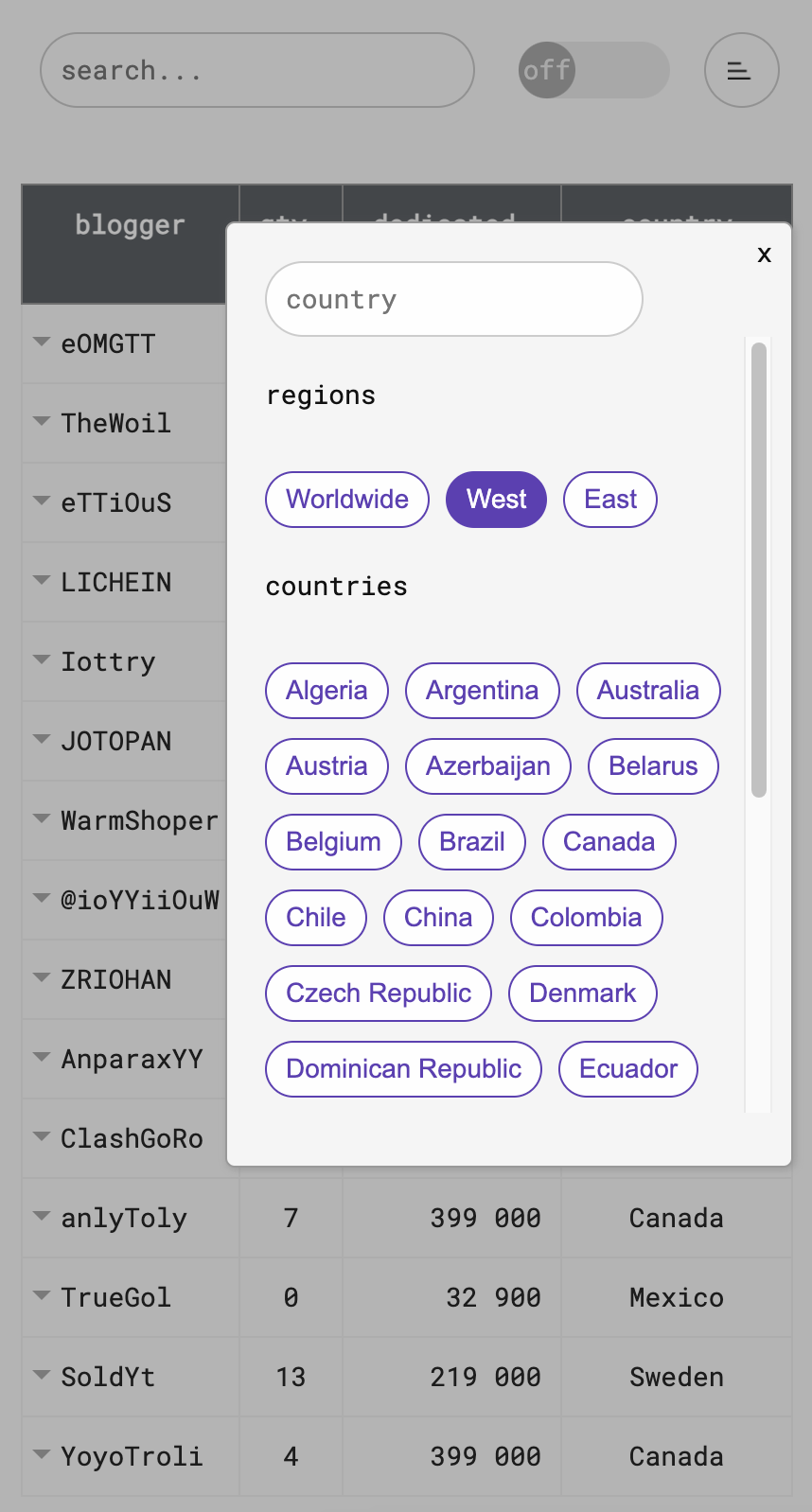Choose the Argentina country chip
This screenshot has height=1512, width=812.
[482, 691]
